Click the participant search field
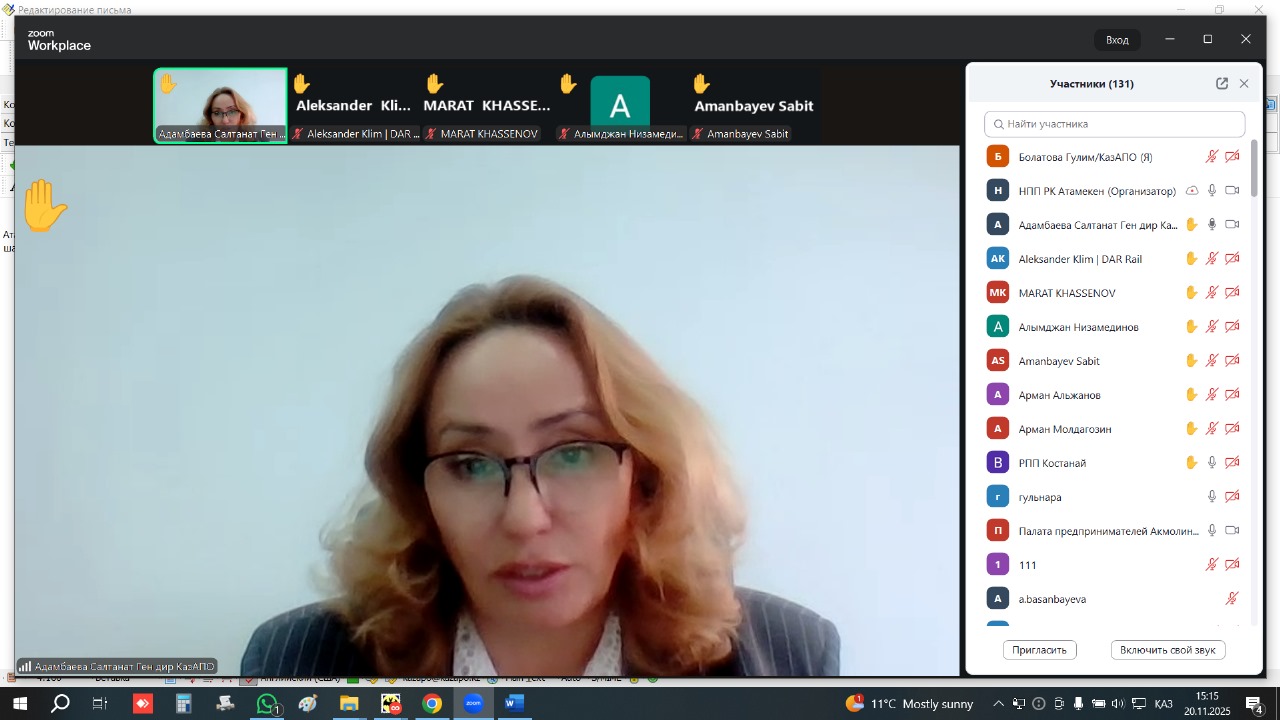The width and height of the screenshot is (1280, 720). tap(1114, 124)
